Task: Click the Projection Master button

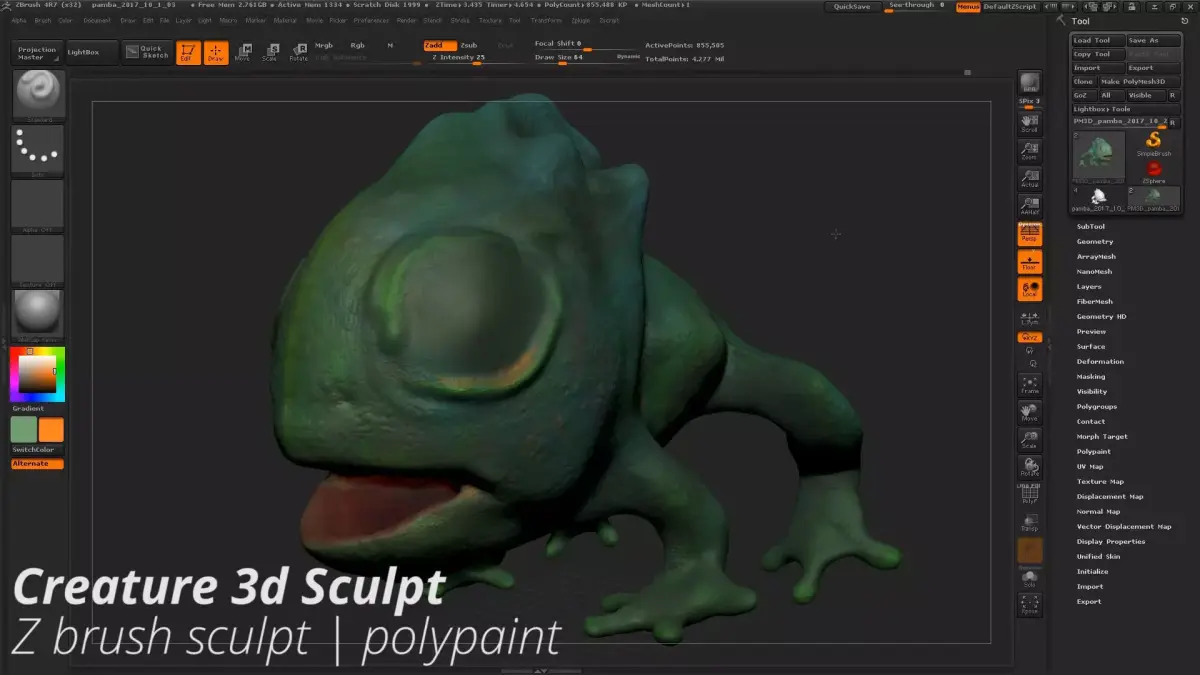Action: coord(37,53)
